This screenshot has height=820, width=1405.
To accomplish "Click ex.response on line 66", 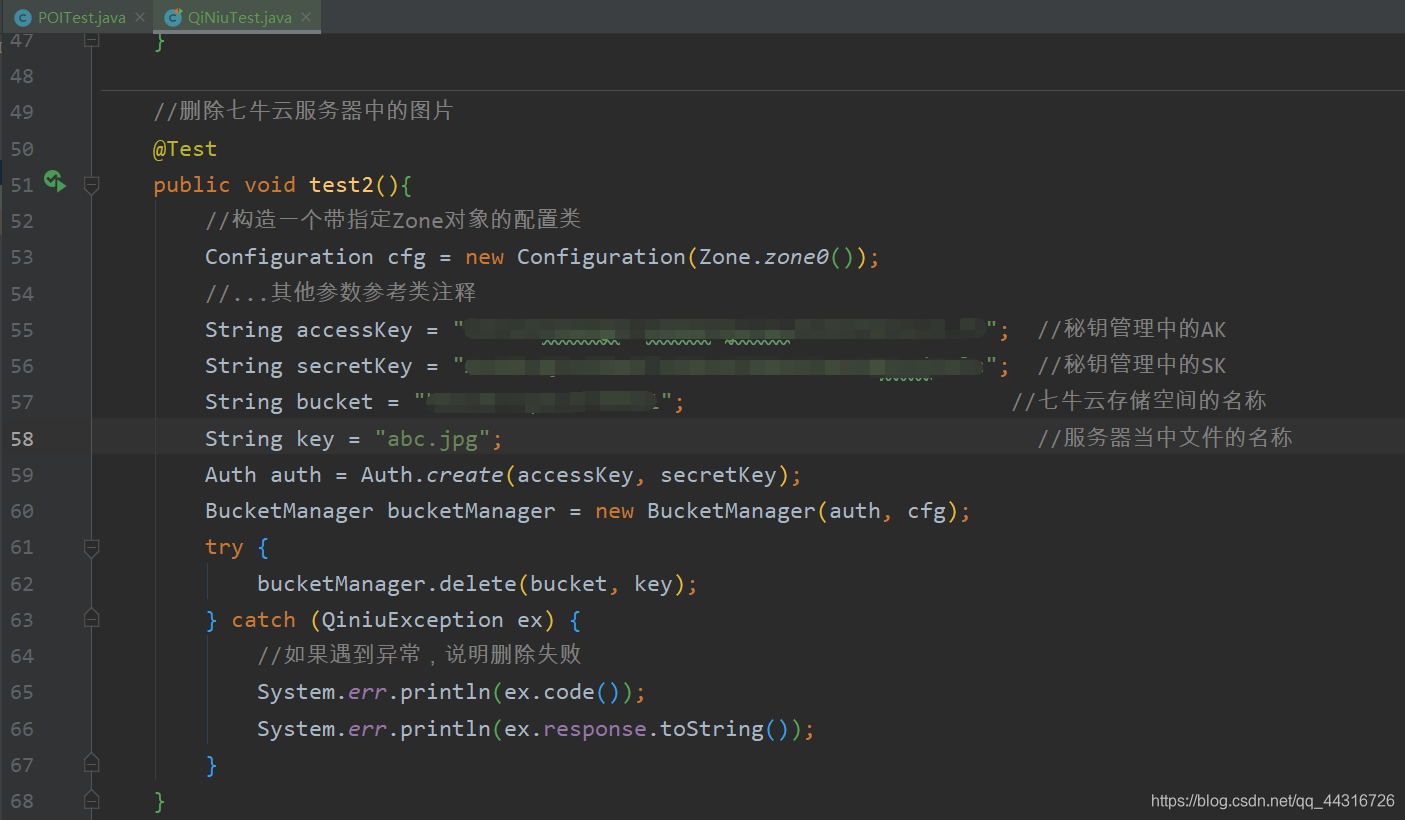I will click(575, 729).
